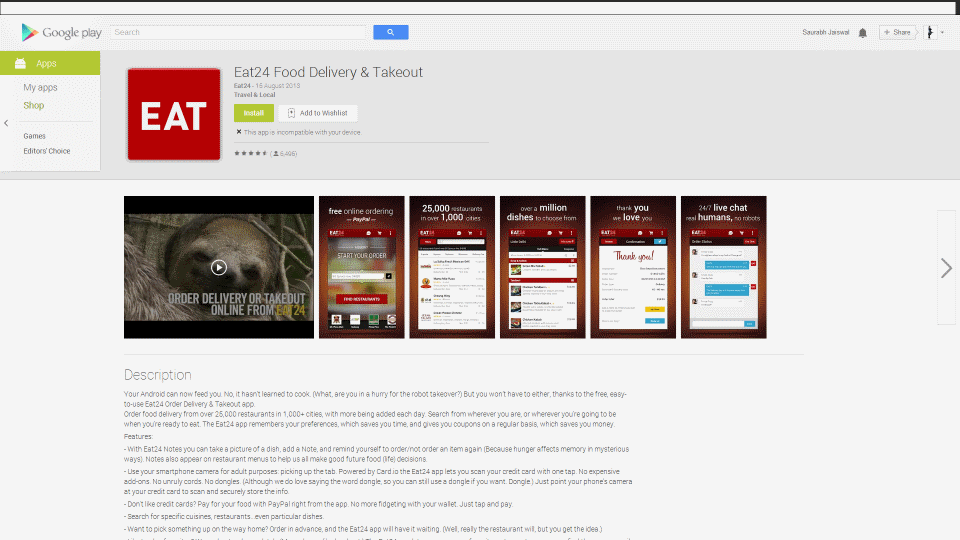This screenshot has height=540, width=960.
Task: Open the Apps section tab
Action: tap(50, 63)
